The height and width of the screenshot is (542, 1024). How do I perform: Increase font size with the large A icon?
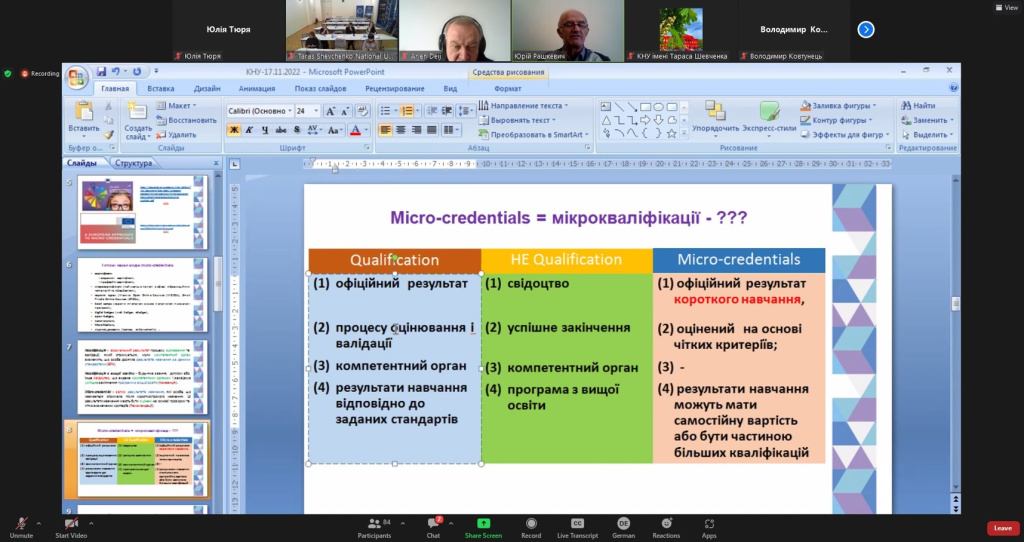pyautogui.click(x=330, y=111)
